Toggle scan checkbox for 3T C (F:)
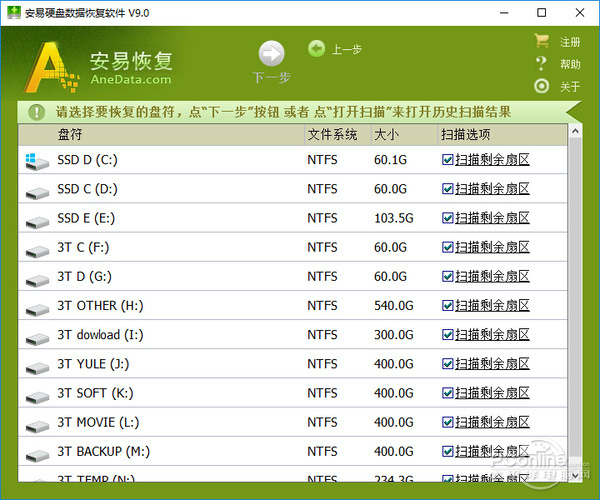This screenshot has width=600, height=500. point(447,247)
